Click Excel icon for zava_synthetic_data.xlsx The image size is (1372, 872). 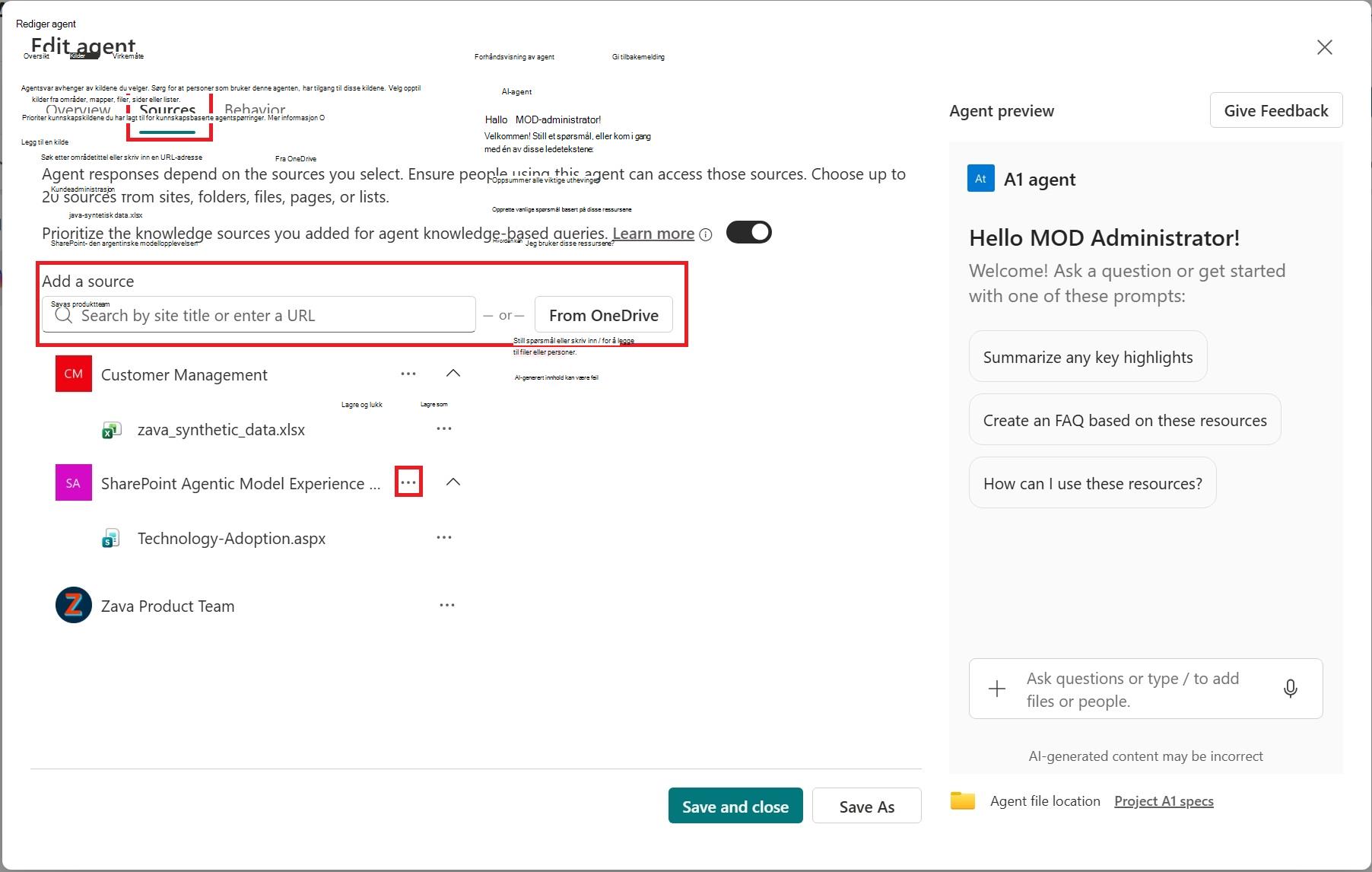point(111,430)
